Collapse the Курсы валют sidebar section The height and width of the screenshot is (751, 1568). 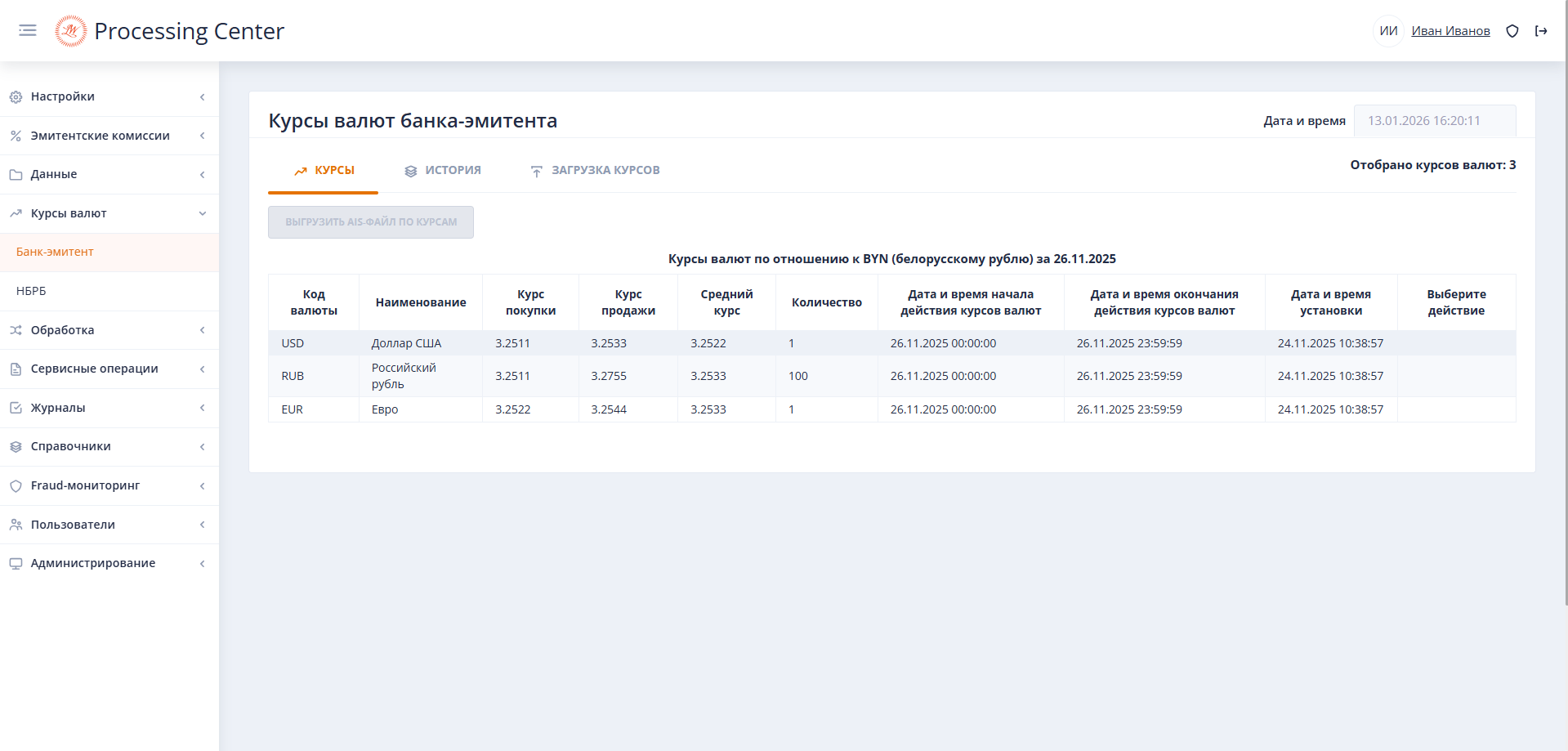pyautogui.click(x=202, y=213)
